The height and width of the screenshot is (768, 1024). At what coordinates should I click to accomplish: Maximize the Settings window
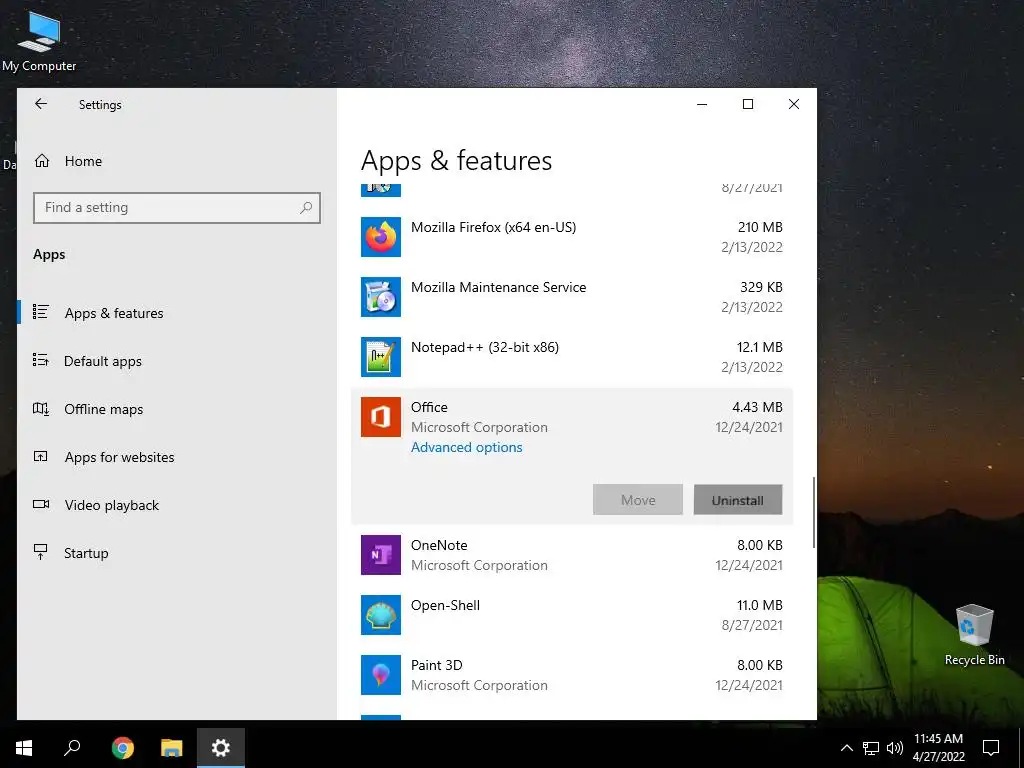point(748,104)
